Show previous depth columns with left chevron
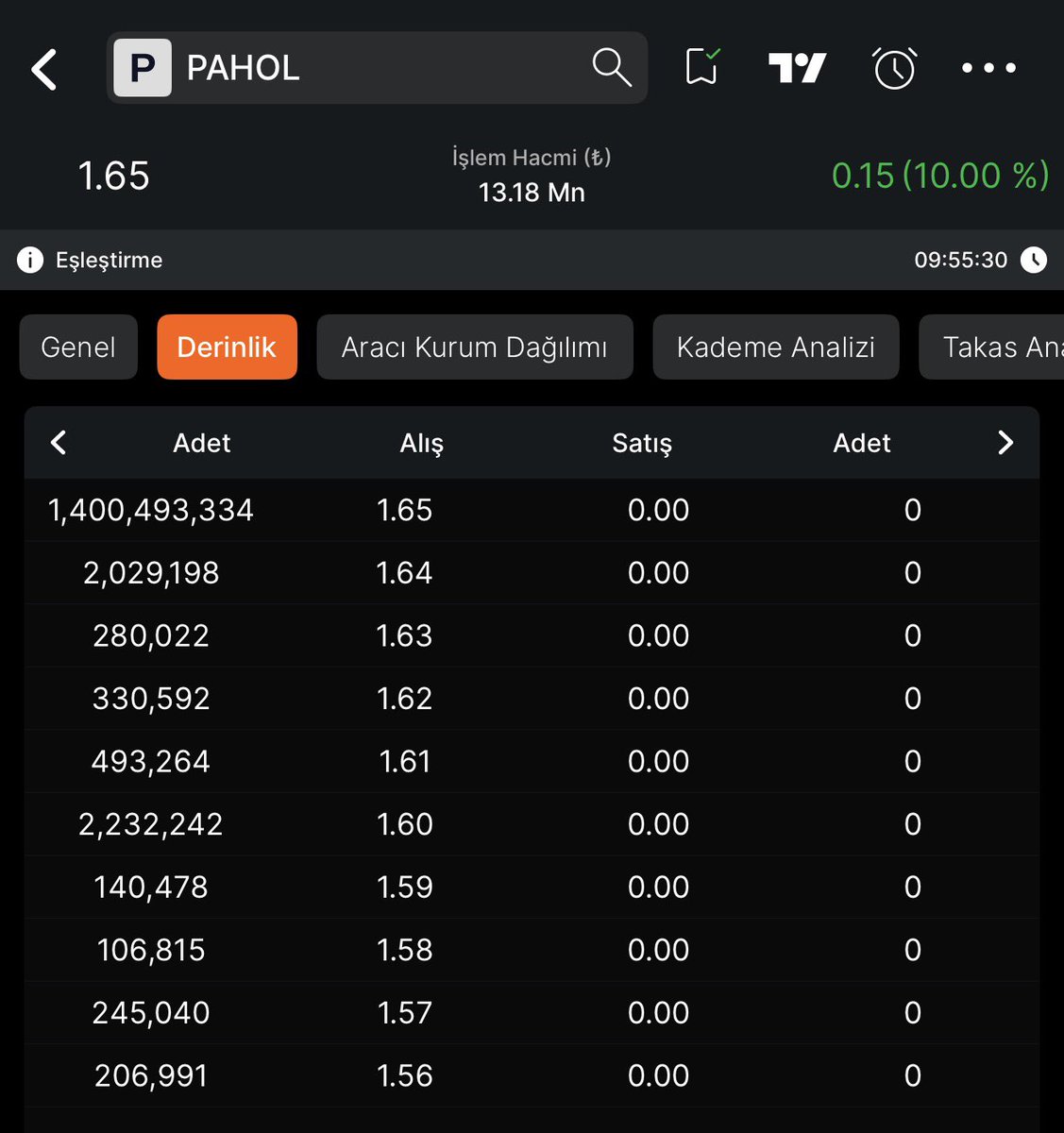 (59, 442)
